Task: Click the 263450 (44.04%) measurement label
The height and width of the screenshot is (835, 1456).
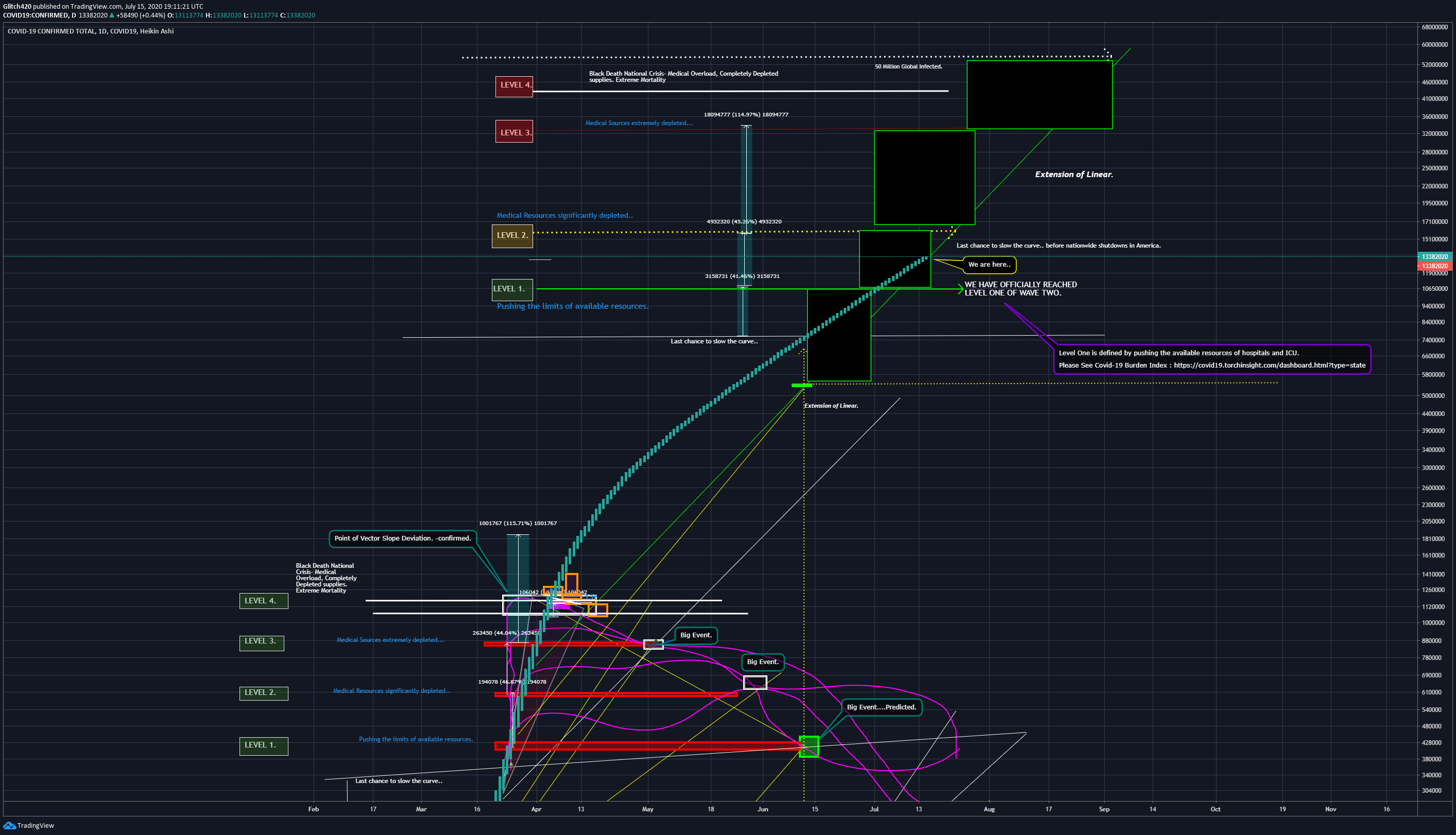Action: (x=506, y=633)
